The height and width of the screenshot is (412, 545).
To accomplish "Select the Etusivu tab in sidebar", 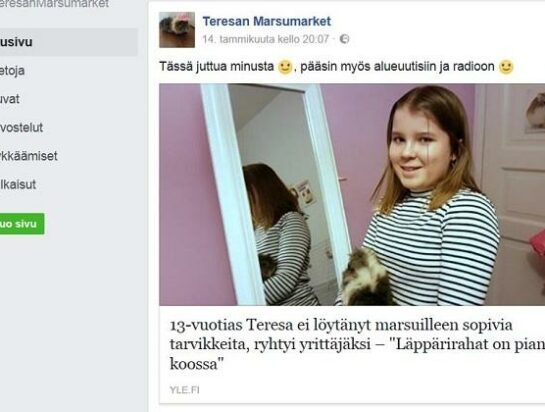I will 69,42.
